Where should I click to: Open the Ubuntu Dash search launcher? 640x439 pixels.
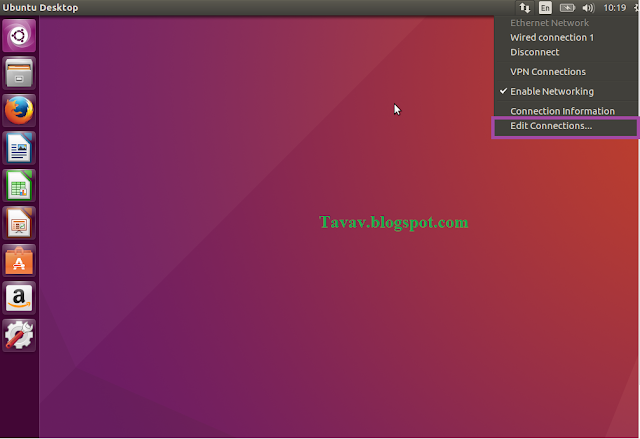click(x=19, y=35)
